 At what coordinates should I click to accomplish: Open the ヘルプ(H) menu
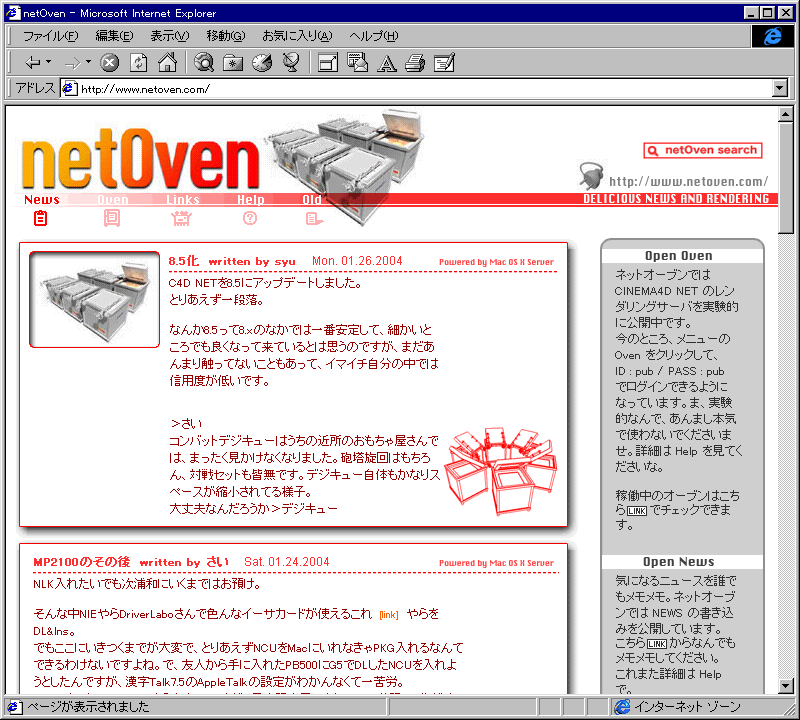[x=373, y=36]
